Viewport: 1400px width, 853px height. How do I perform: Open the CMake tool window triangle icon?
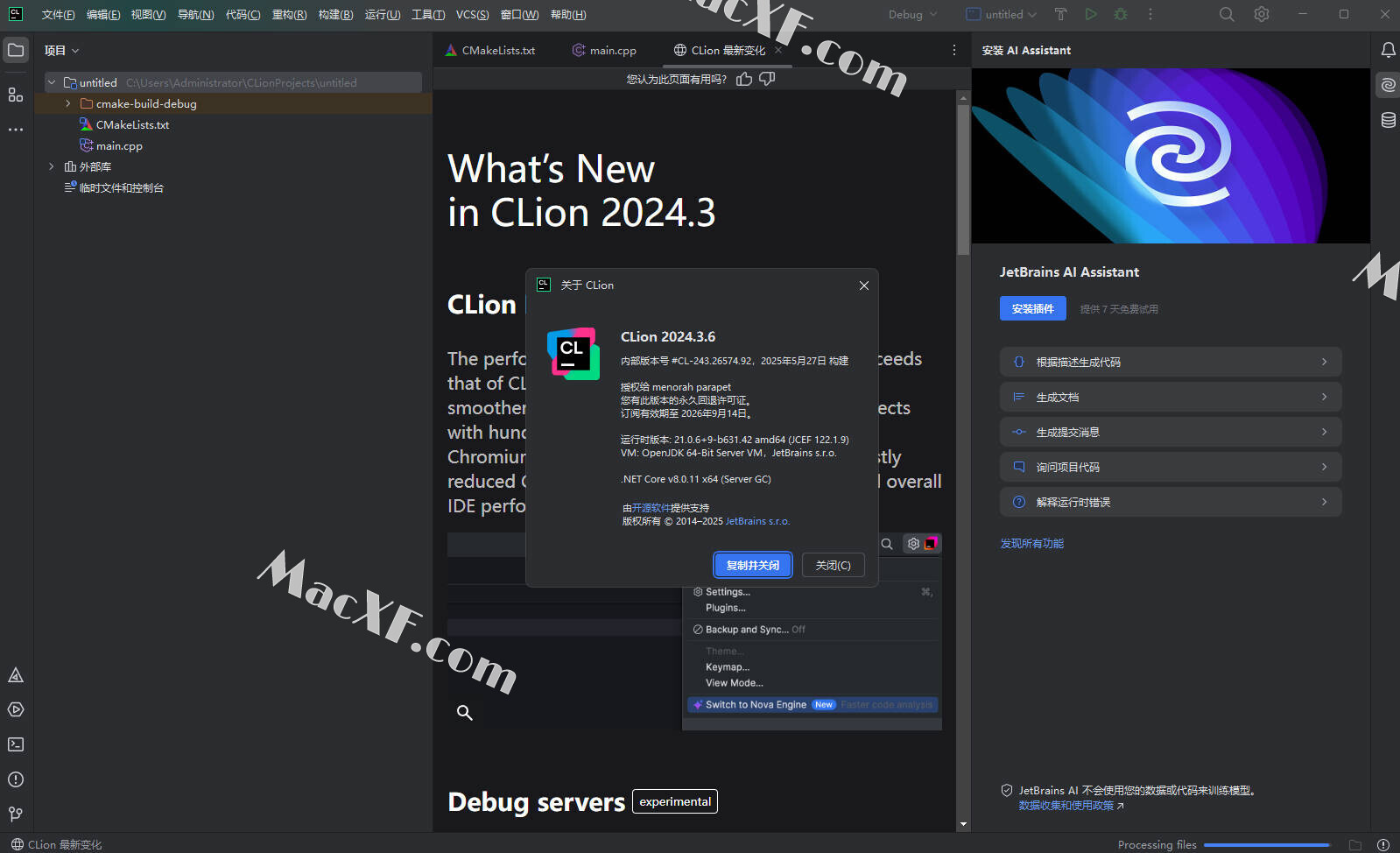[x=16, y=675]
